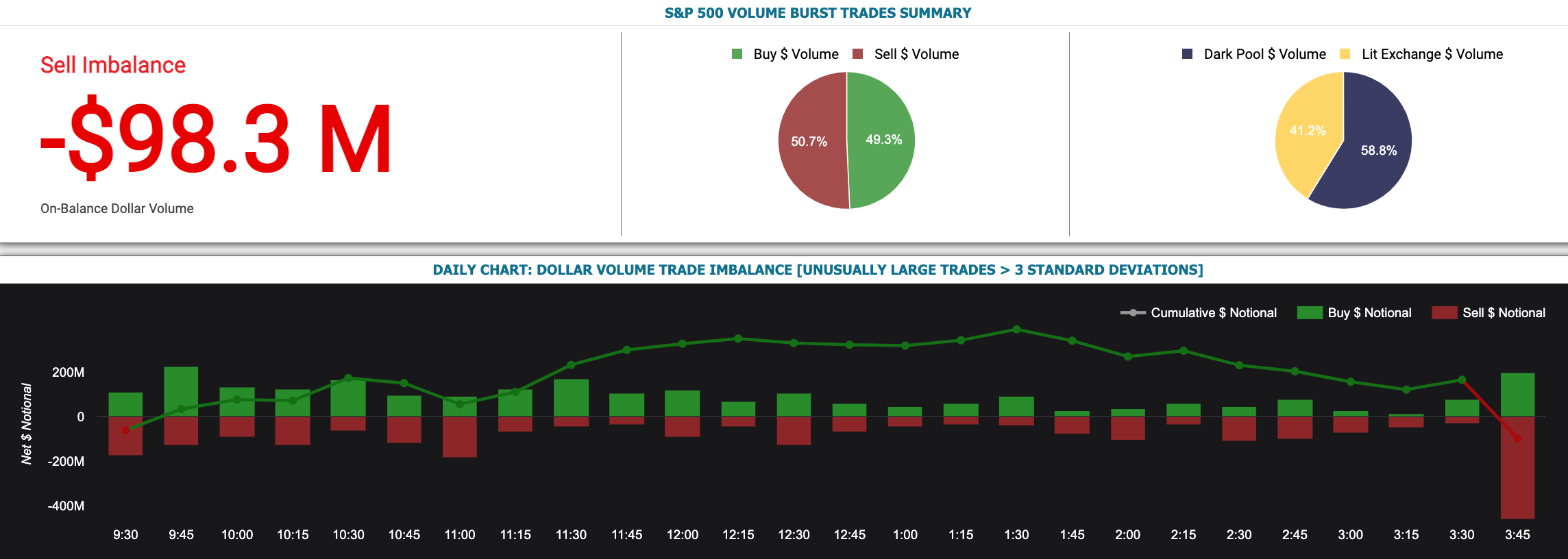Click the cumulative line point at 2:00

(x=1128, y=356)
